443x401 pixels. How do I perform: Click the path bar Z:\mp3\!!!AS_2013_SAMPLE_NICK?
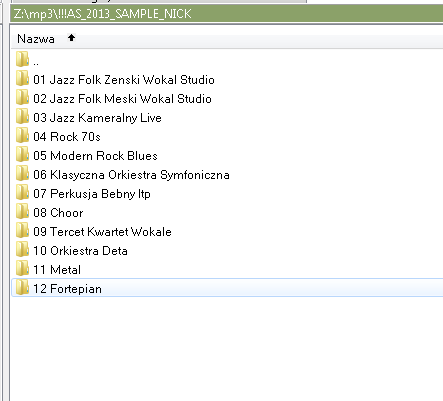click(x=227, y=14)
